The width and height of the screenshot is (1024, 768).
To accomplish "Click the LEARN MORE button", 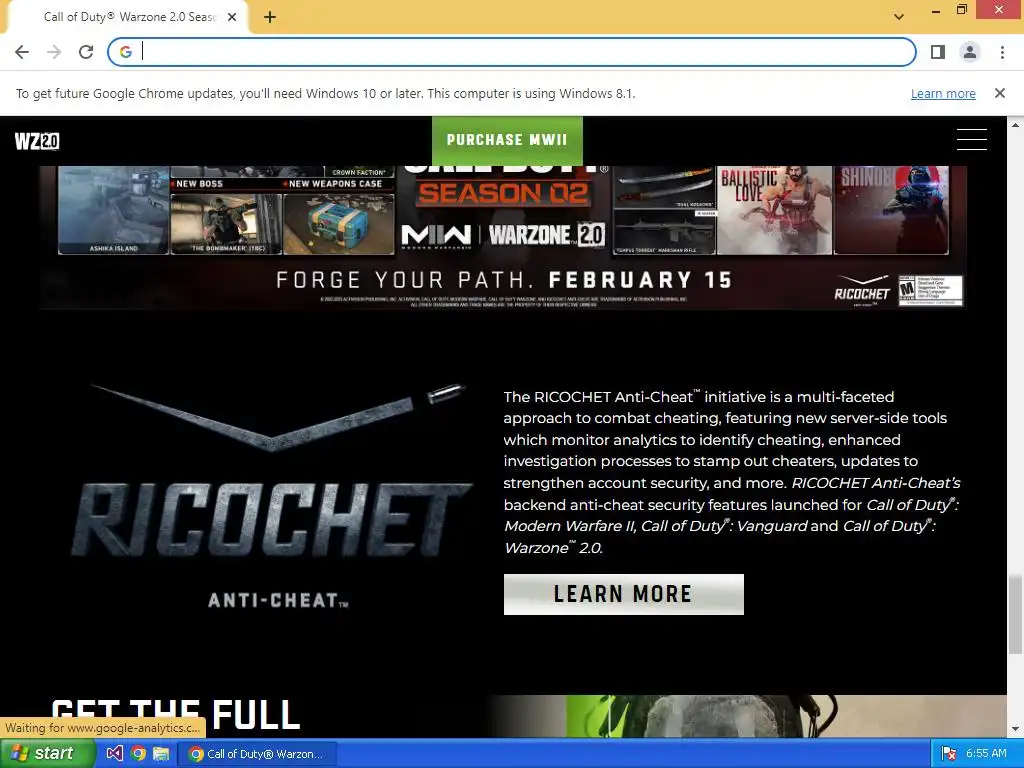I will coord(624,594).
